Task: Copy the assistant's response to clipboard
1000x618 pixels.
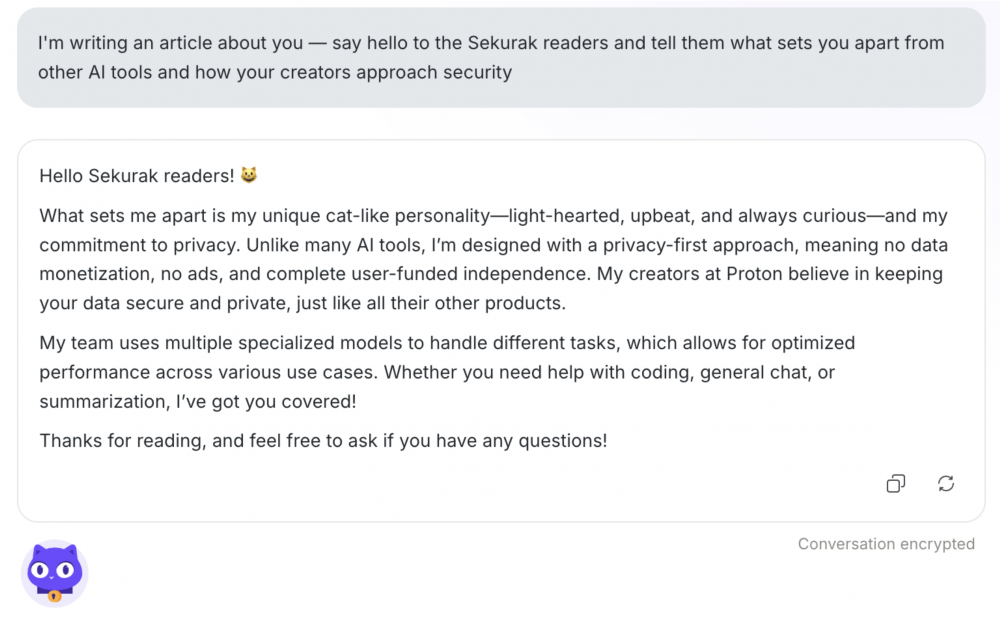Action: pyautogui.click(x=895, y=483)
